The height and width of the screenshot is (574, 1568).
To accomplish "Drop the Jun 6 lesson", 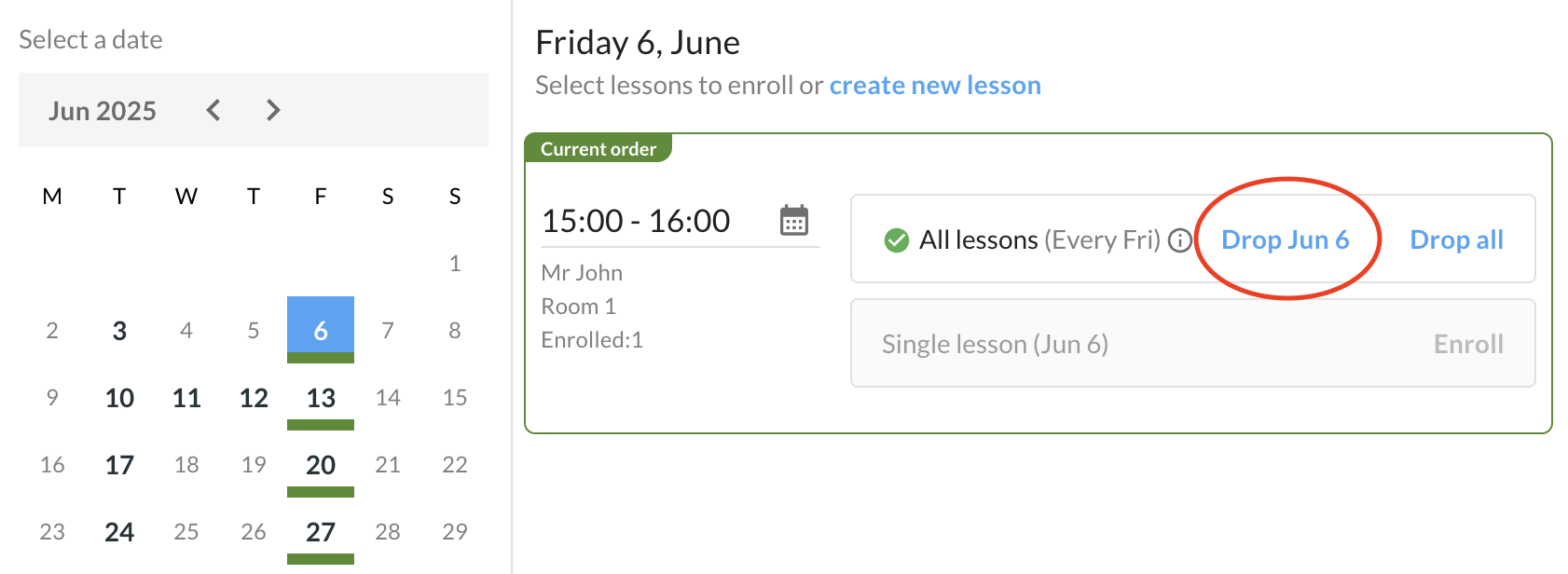I will pos(1286,239).
